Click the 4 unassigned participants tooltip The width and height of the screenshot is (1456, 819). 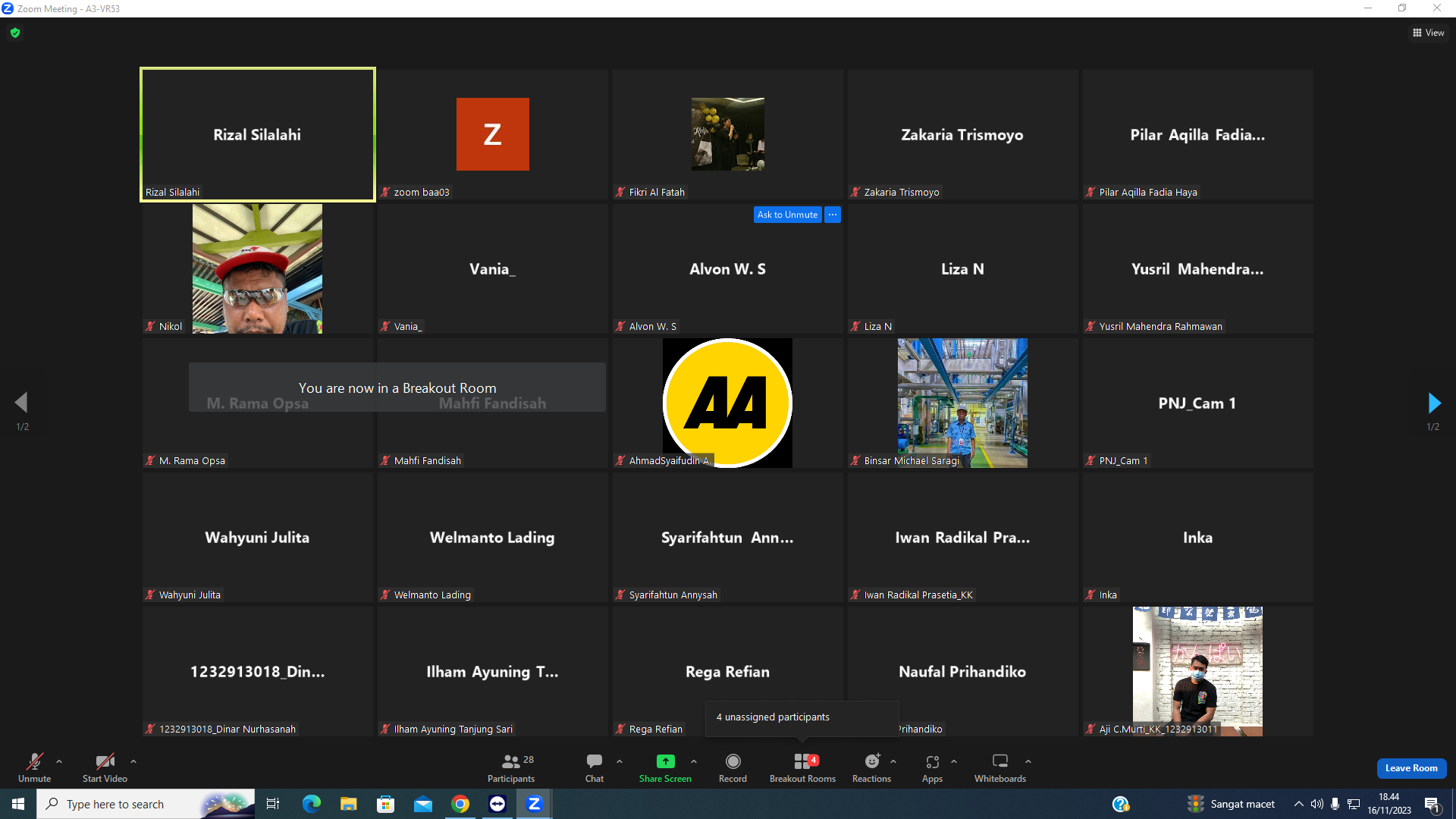point(802,718)
